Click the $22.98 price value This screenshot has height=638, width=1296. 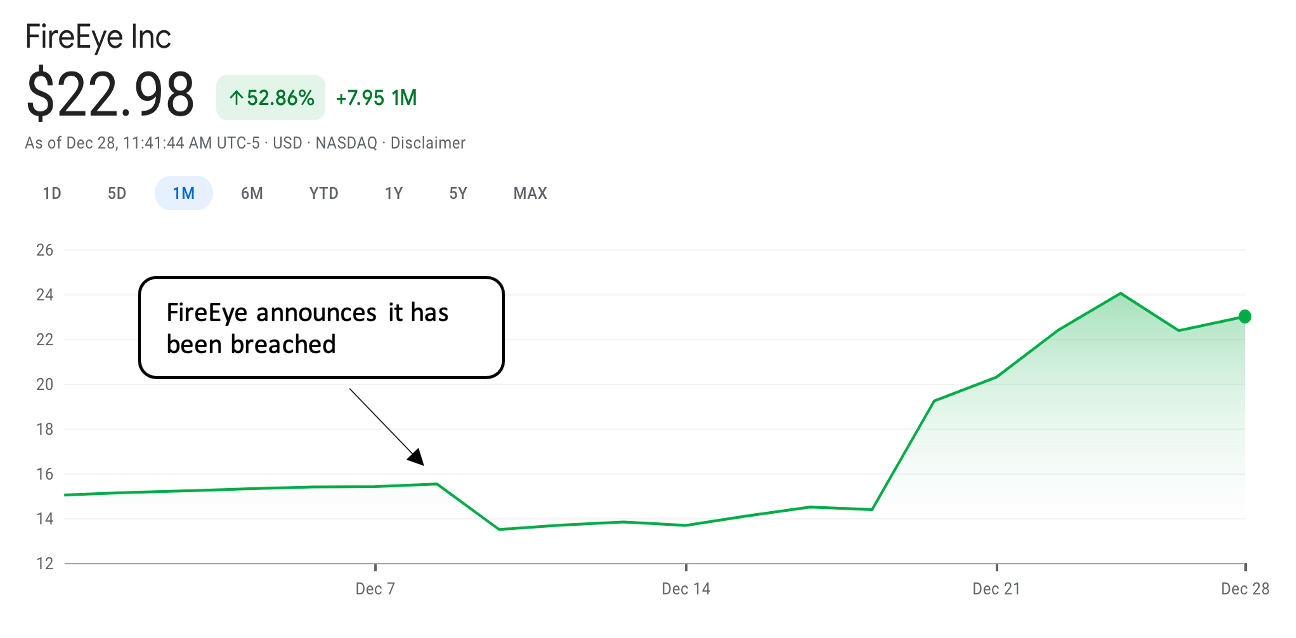click(x=110, y=97)
